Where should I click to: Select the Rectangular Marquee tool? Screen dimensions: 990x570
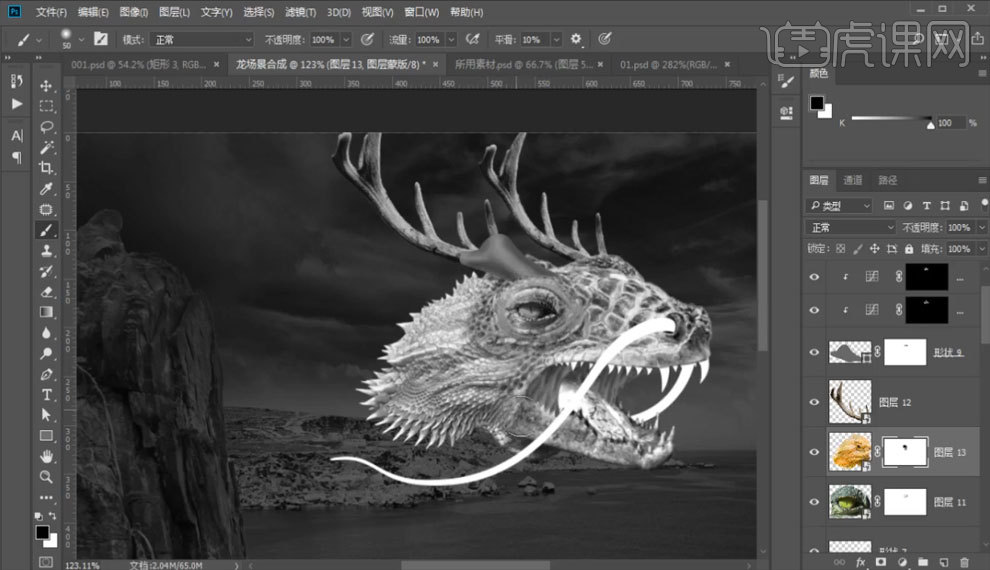[46, 106]
